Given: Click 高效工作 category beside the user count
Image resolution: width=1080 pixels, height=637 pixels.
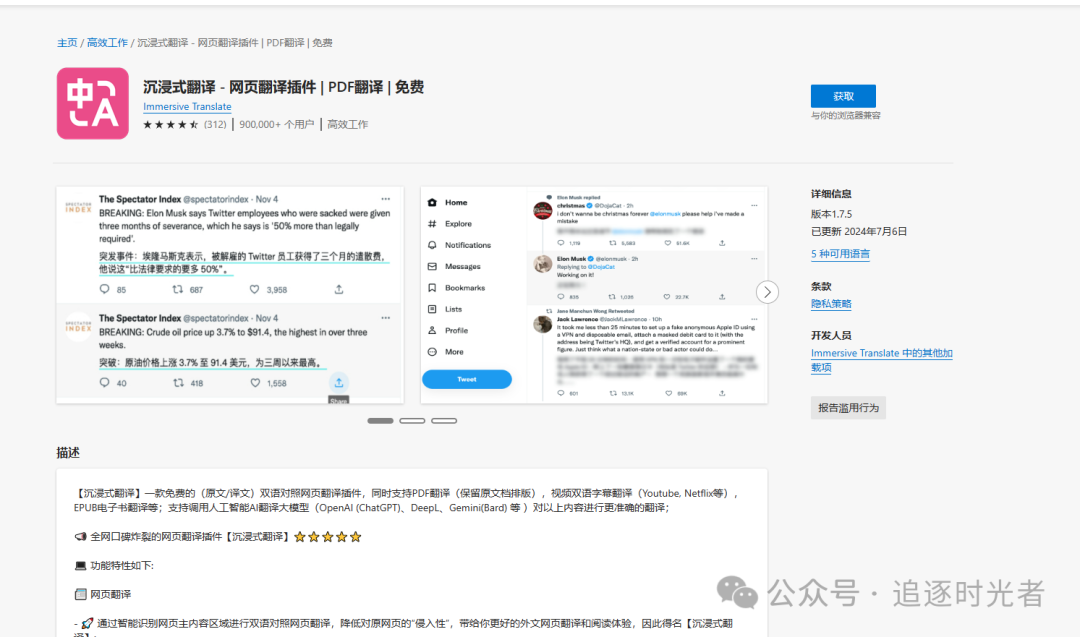Looking at the screenshot, I should 347,125.
